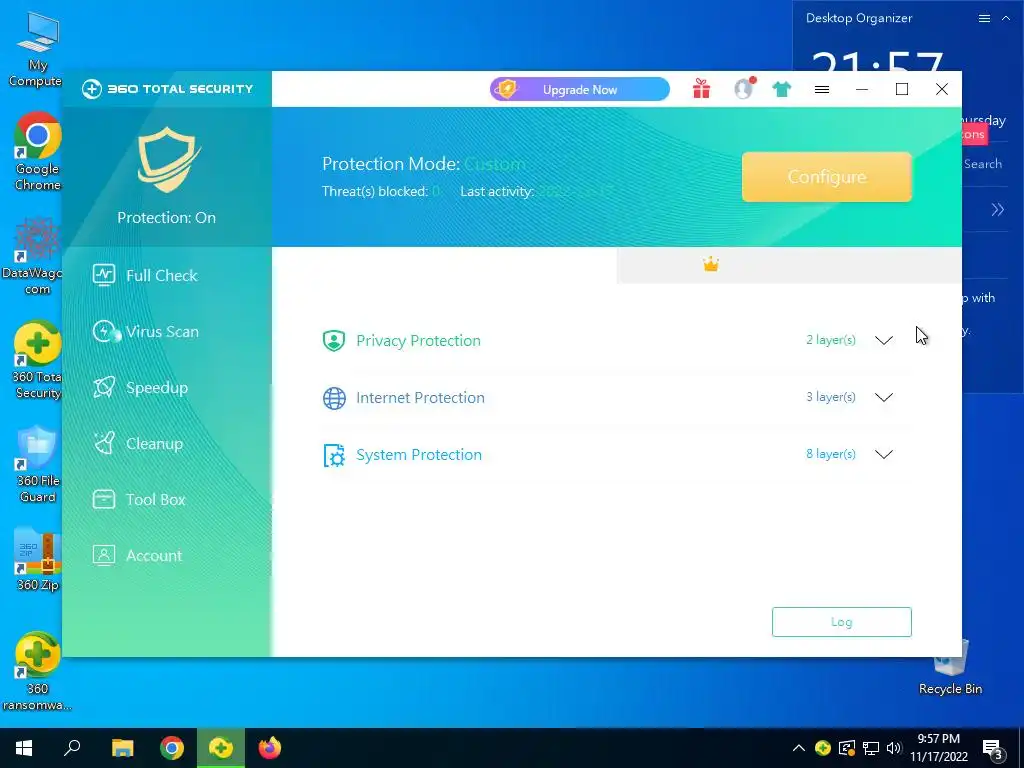Click the taskbar search magnifier

(x=72, y=748)
